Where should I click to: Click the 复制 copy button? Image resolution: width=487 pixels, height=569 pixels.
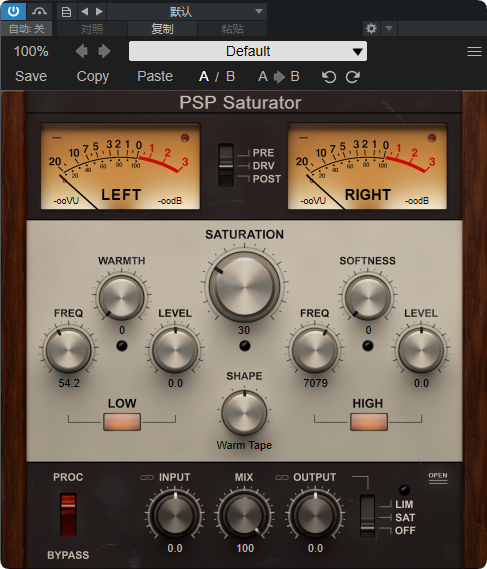pos(162,29)
